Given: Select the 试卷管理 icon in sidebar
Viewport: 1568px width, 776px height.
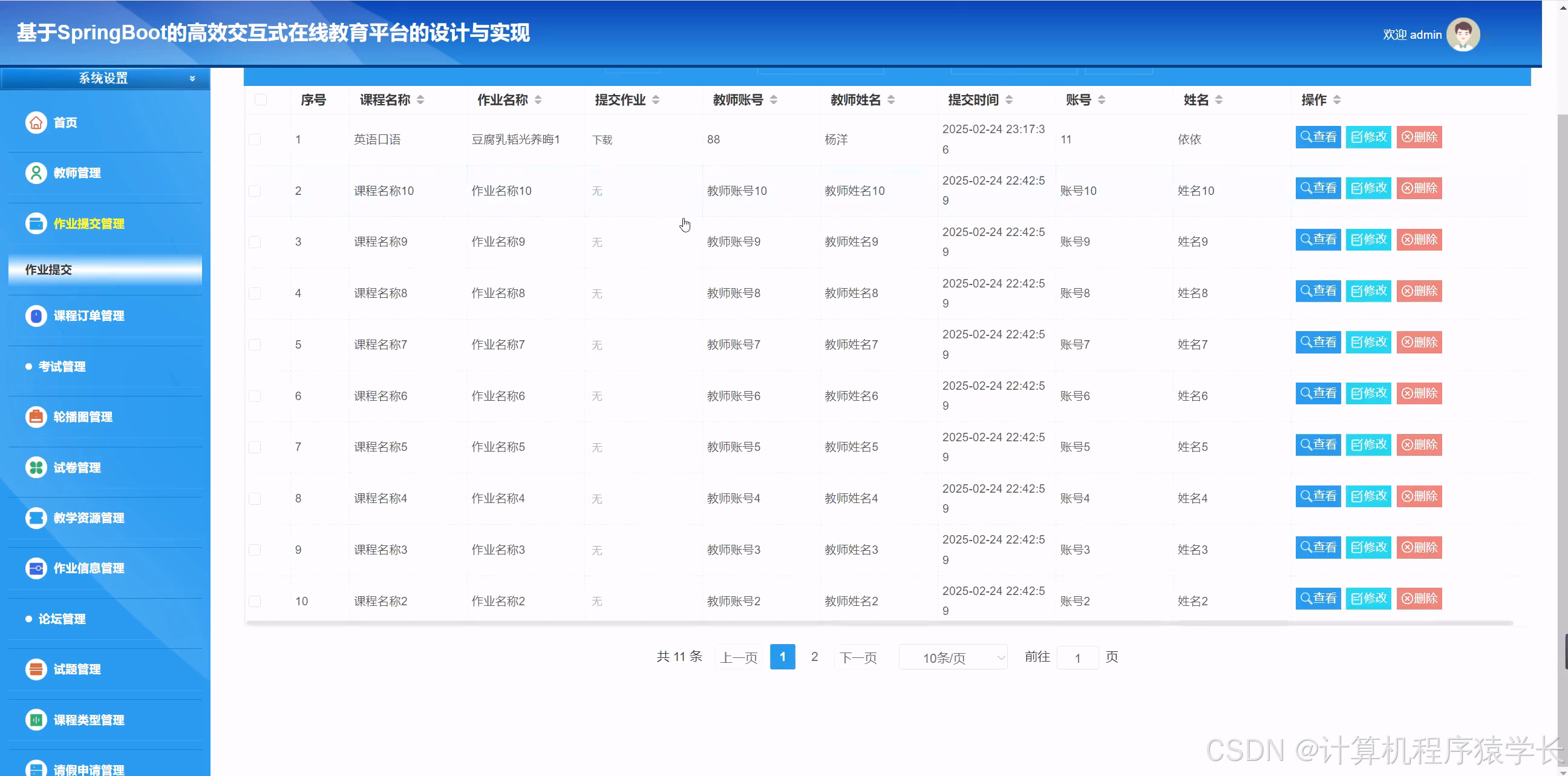Looking at the screenshot, I should click(36, 467).
